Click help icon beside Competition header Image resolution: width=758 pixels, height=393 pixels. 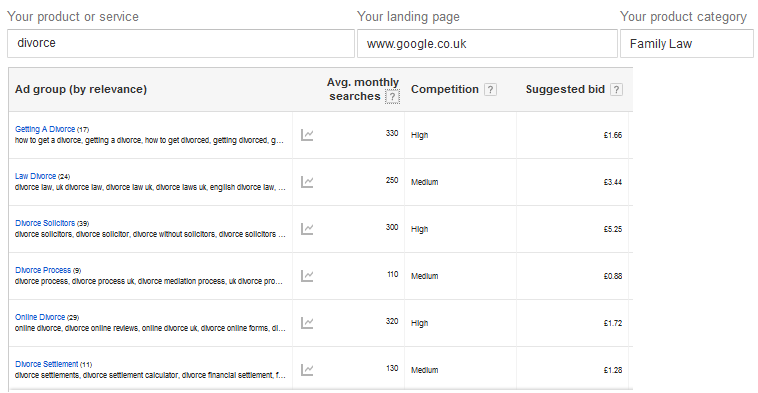pyautogui.click(x=490, y=89)
